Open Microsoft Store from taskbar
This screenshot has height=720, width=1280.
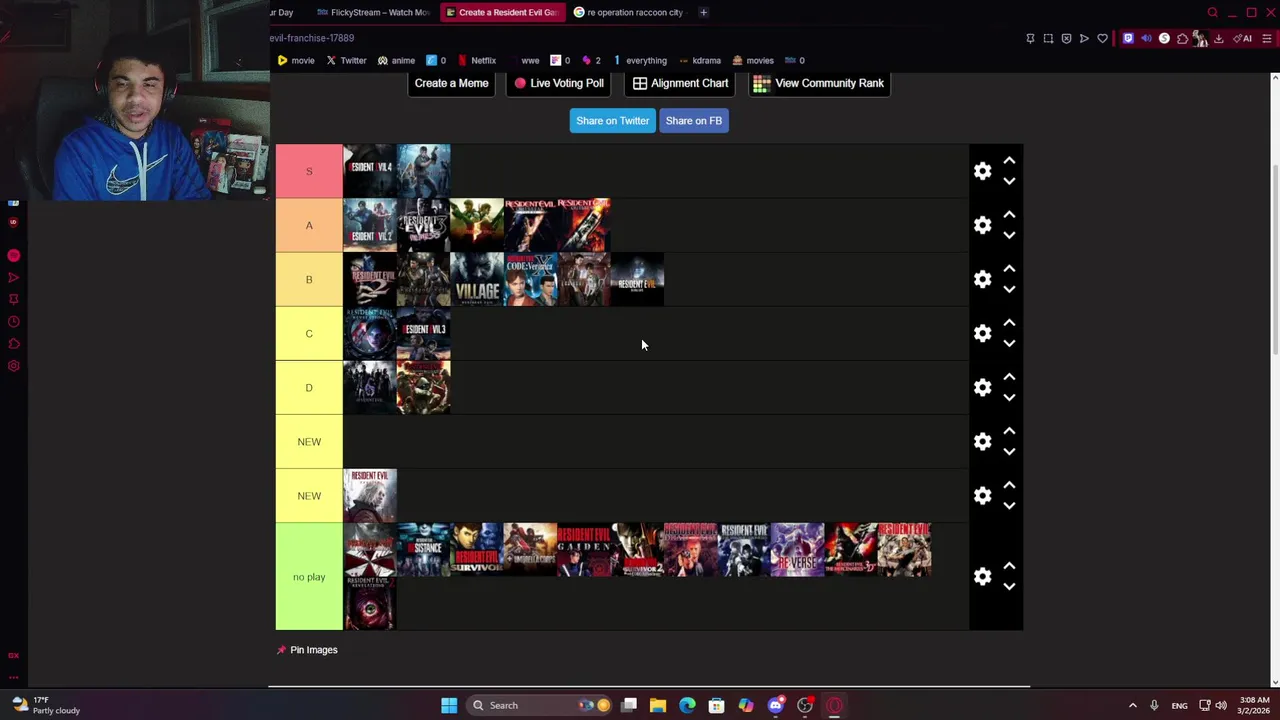pos(716,705)
